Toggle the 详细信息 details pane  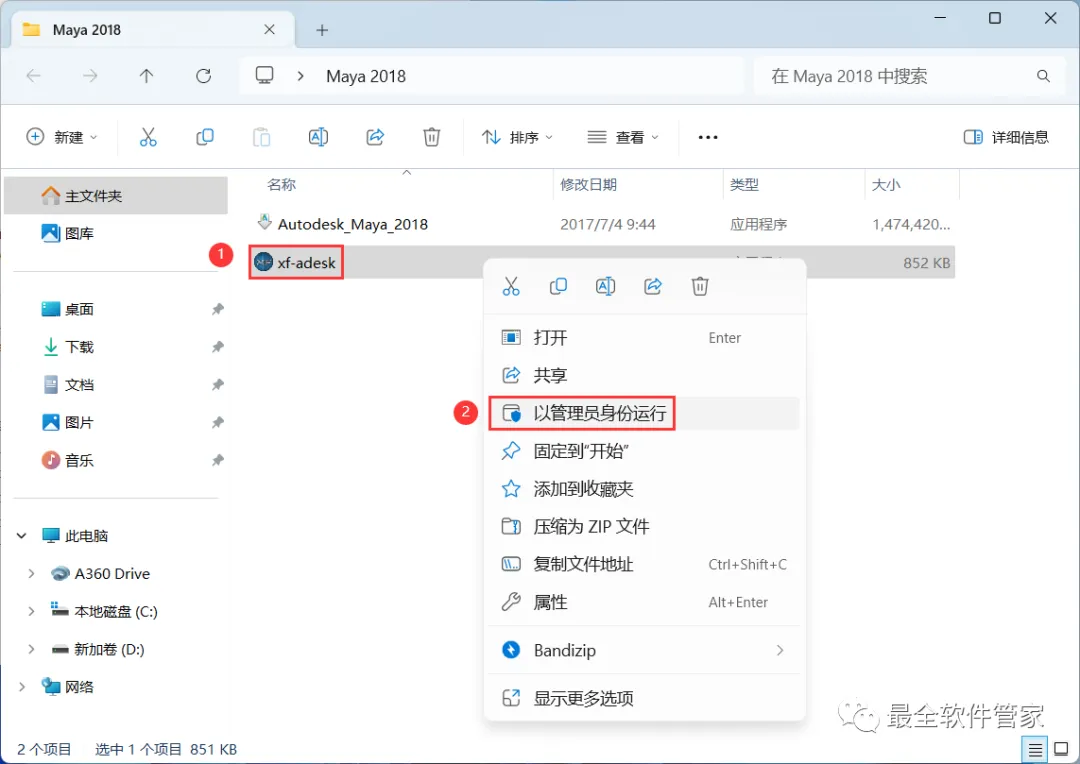pos(1006,137)
